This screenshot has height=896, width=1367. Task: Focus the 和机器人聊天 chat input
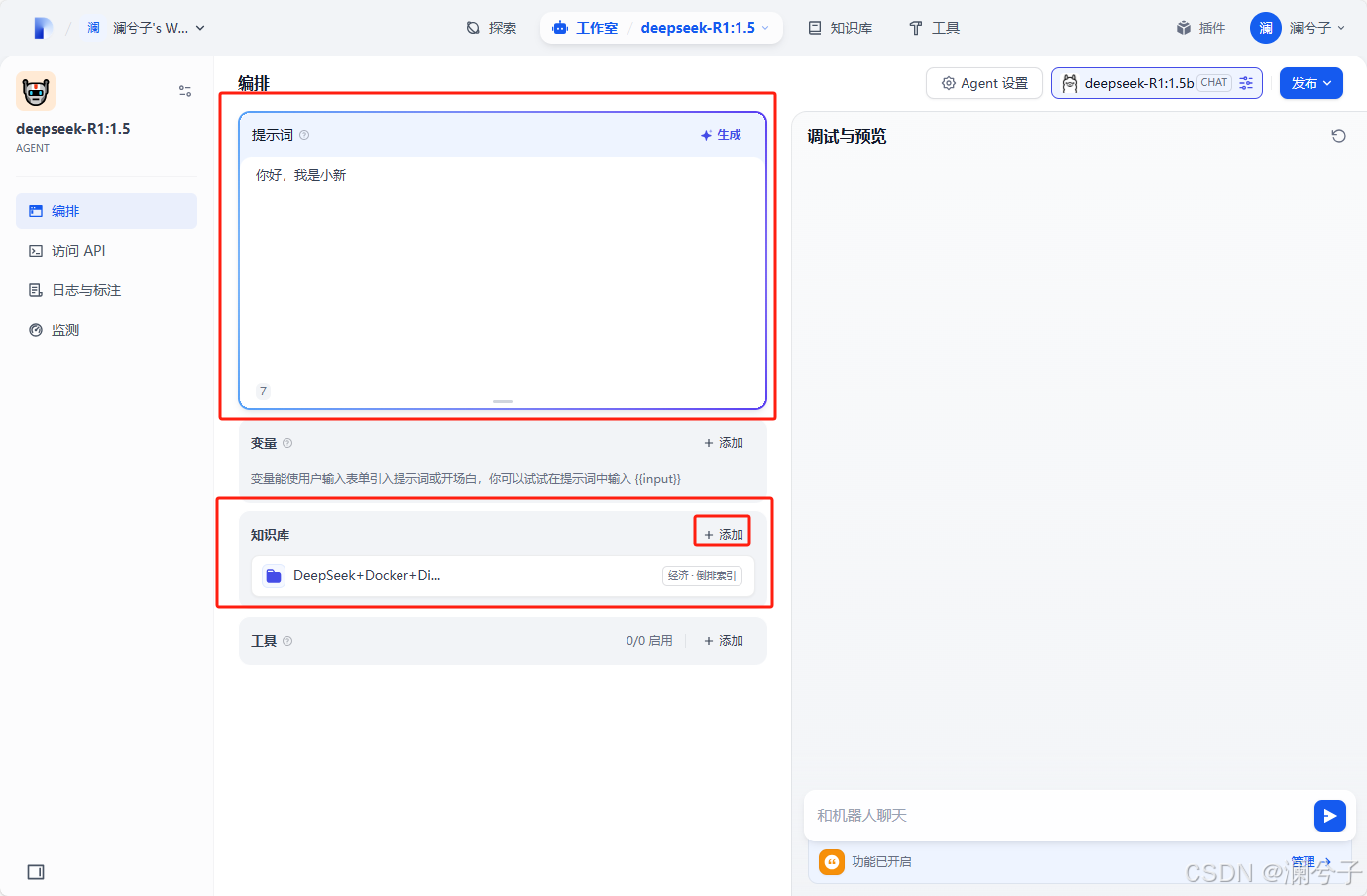coord(1061,816)
